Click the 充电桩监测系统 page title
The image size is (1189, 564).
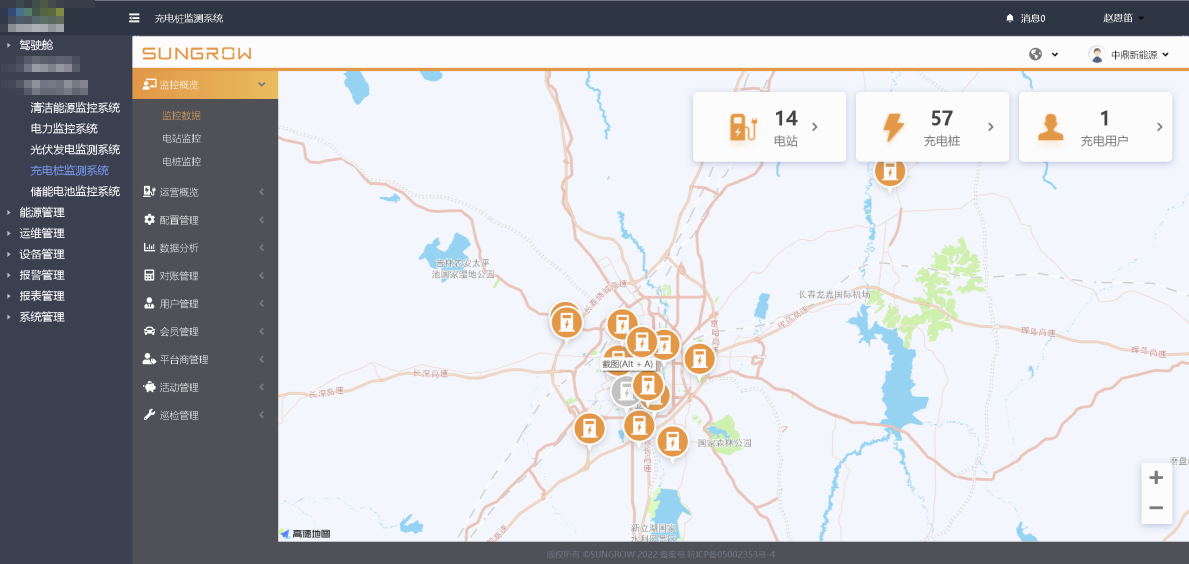[x=189, y=18]
